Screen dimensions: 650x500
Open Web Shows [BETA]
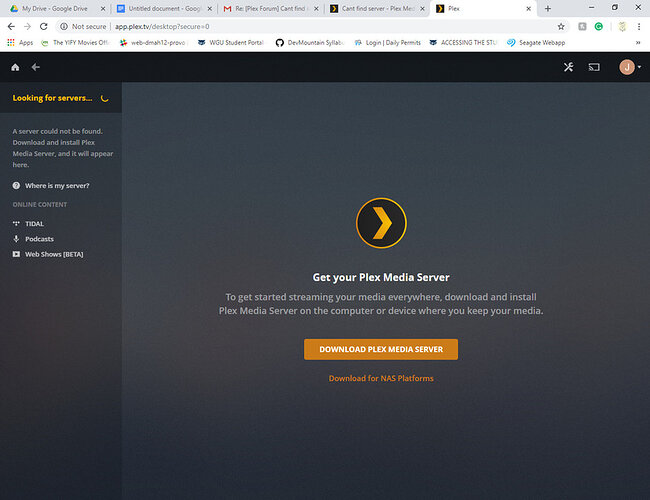coord(54,254)
